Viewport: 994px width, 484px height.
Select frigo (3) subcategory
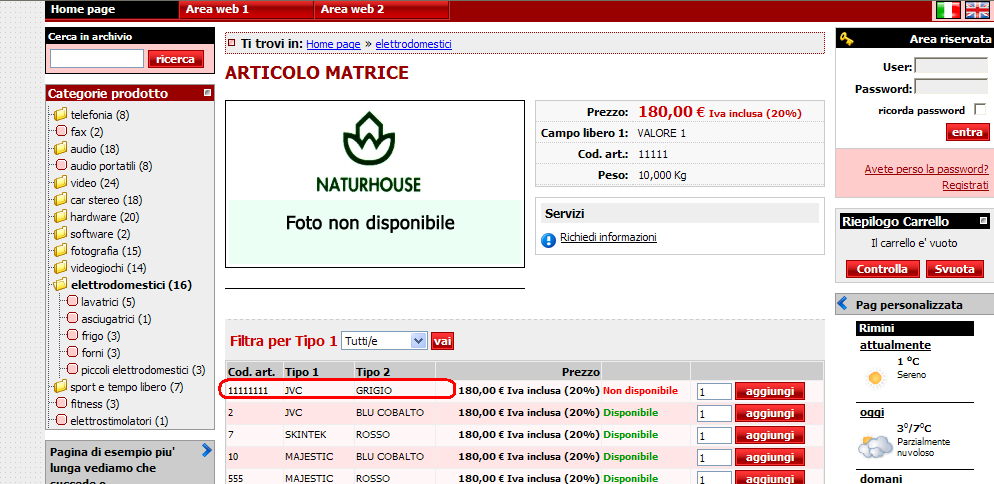click(101, 336)
